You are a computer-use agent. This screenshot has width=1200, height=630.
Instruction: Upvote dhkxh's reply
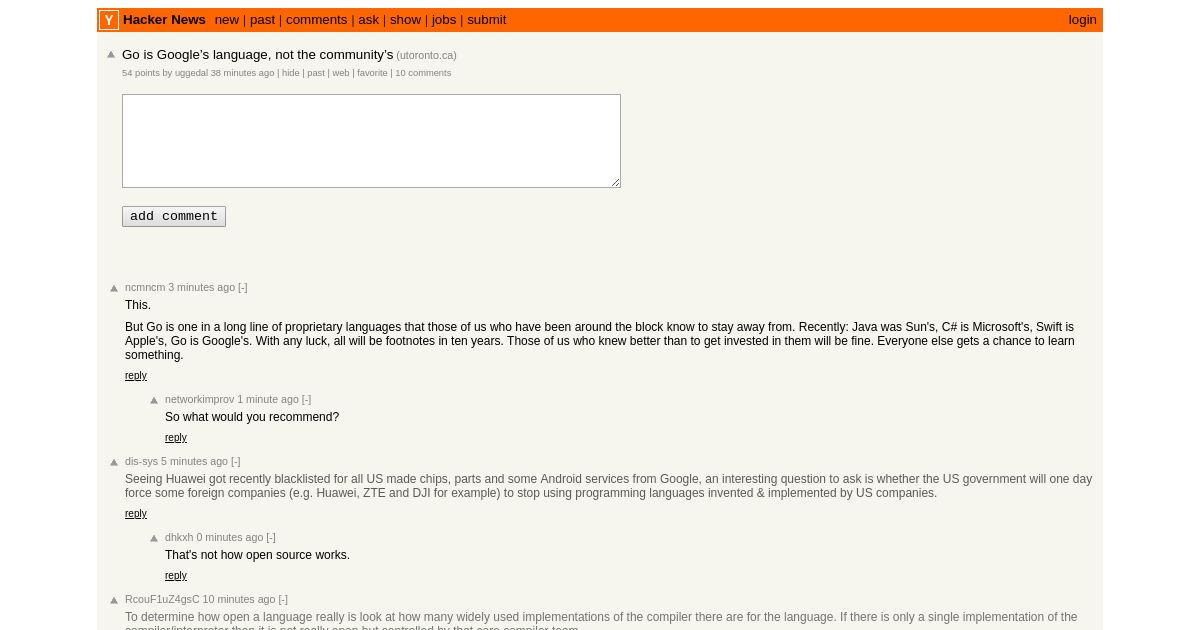coord(154,538)
